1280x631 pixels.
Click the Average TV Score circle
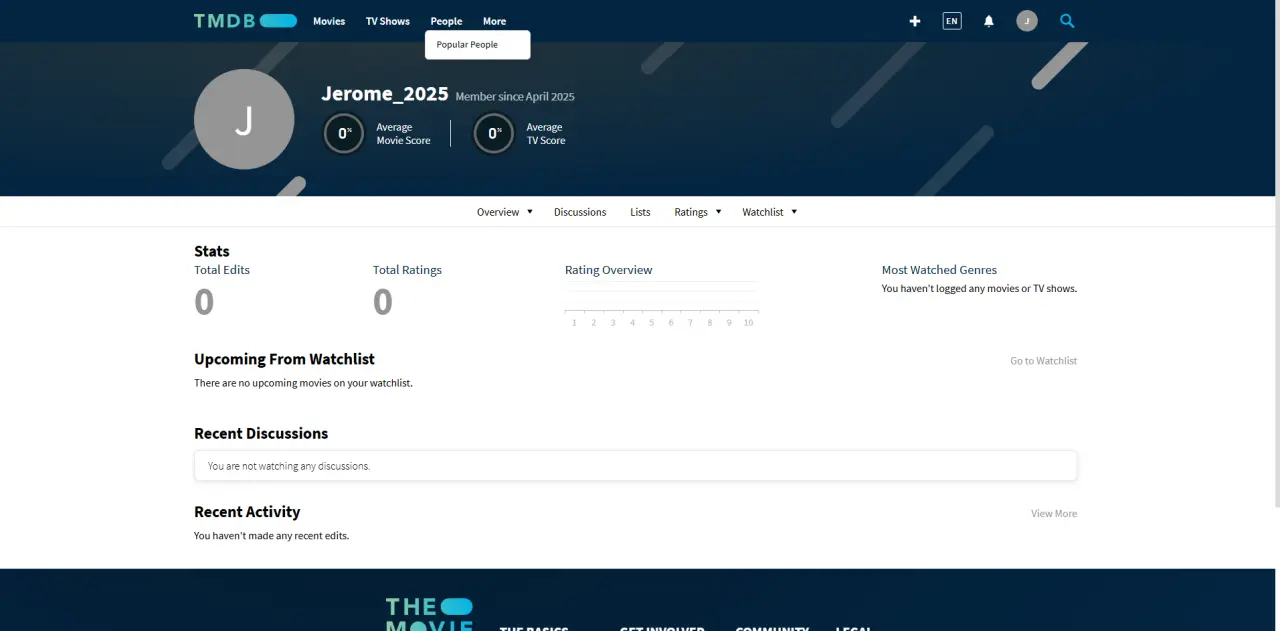point(493,133)
